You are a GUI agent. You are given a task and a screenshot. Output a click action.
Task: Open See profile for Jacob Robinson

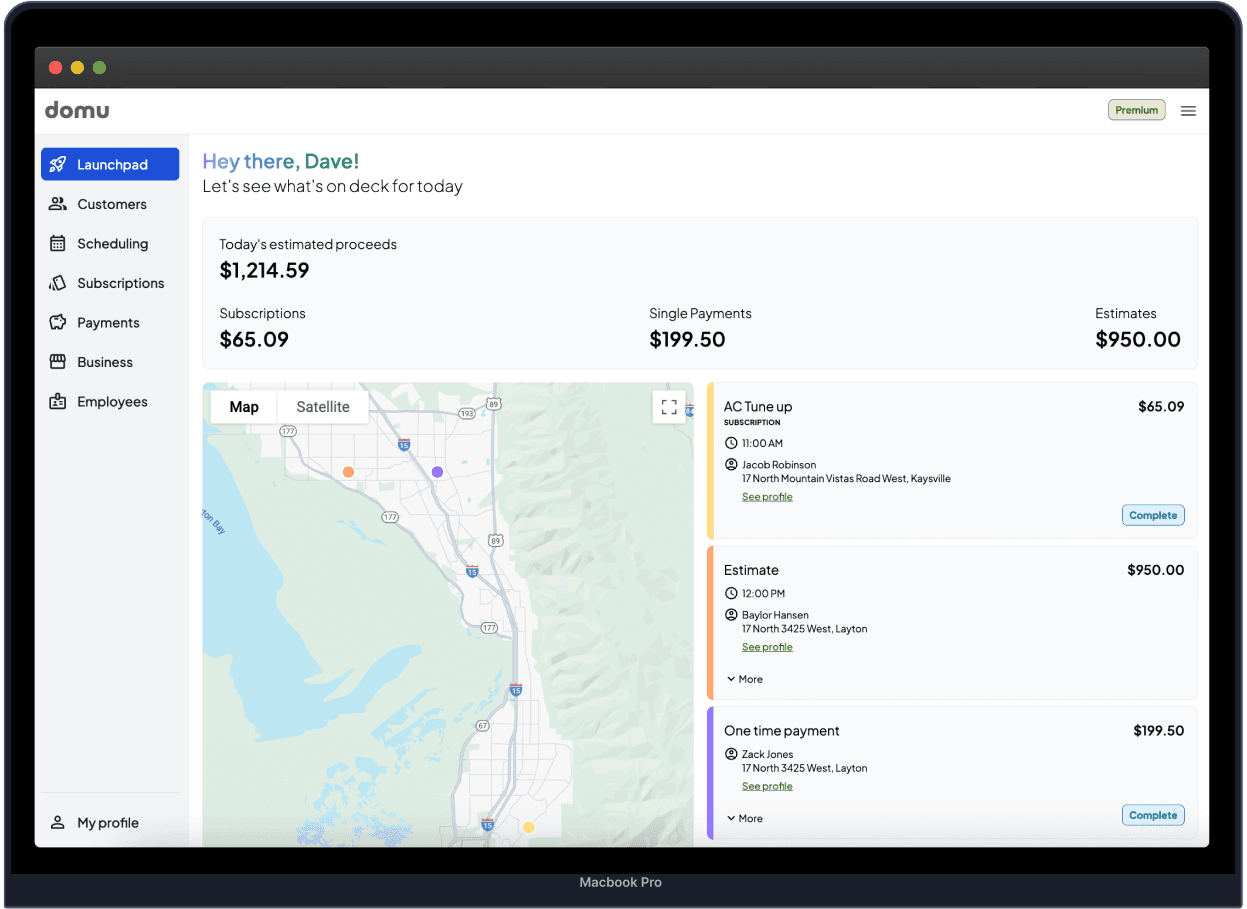point(767,497)
